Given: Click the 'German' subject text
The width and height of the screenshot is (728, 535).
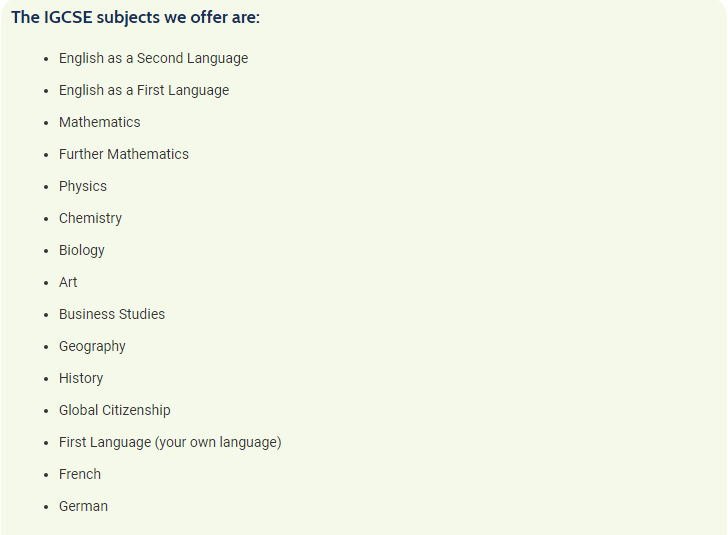Looking at the screenshot, I should (83, 506).
